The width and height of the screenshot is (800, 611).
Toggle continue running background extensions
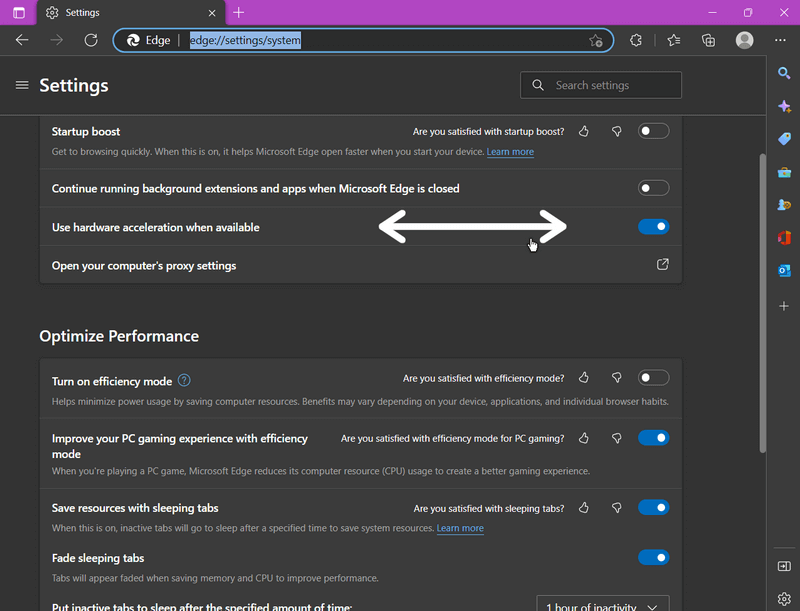pyautogui.click(x=654, y=188)
